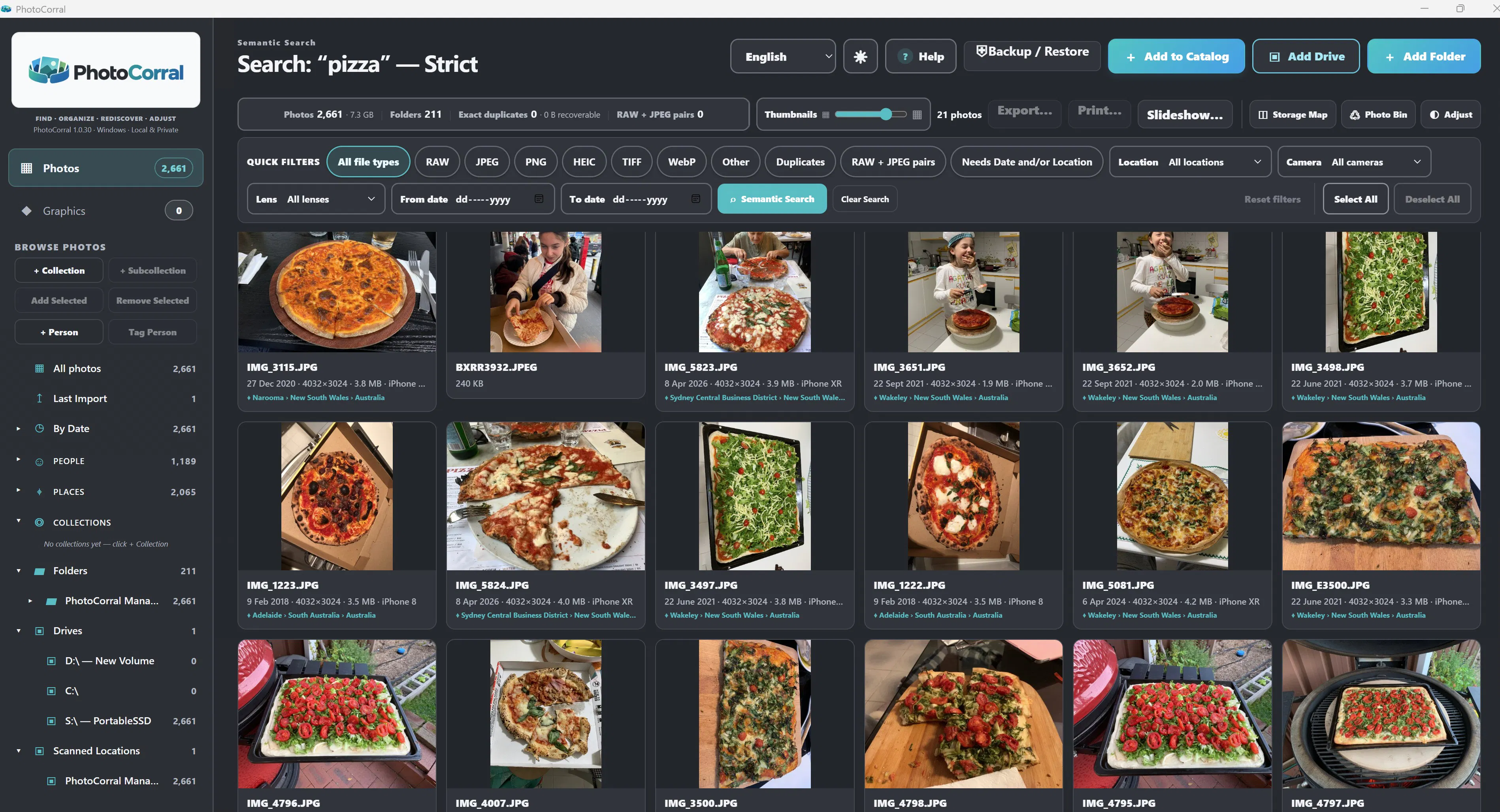Open the Storage Map view

(1293, 115)
